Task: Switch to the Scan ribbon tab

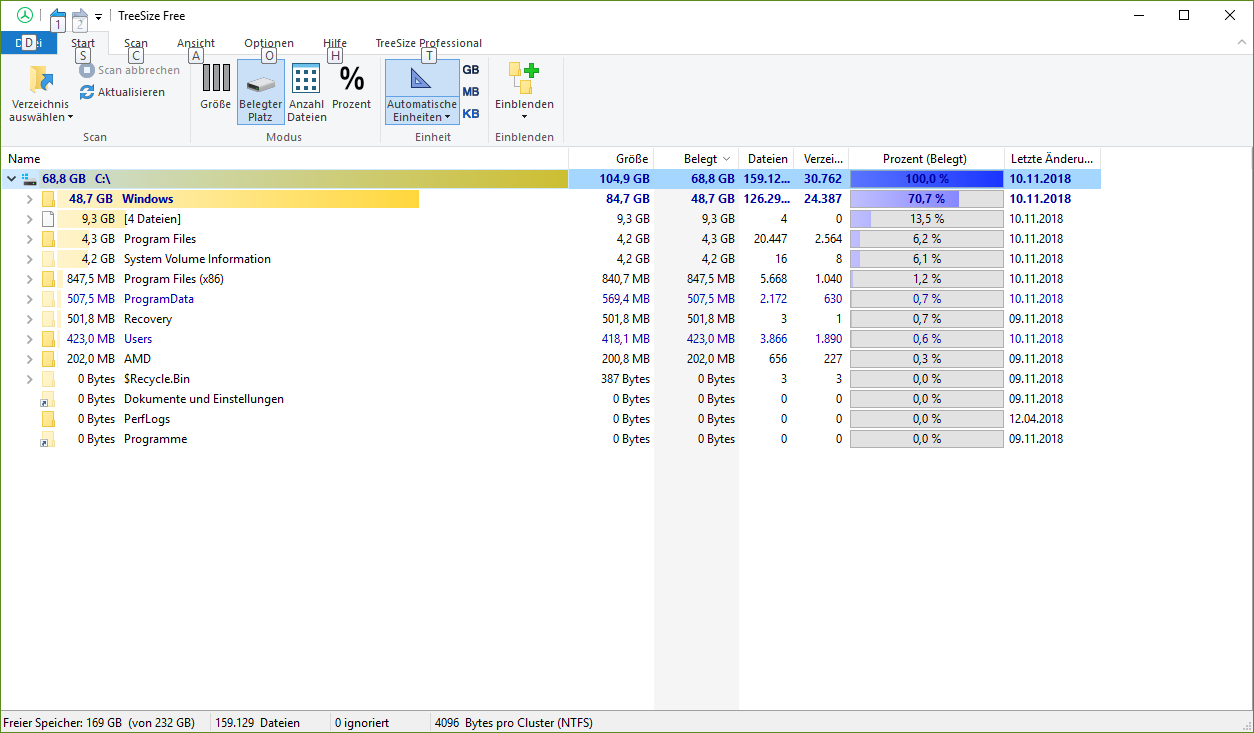Action: point(136,43)
